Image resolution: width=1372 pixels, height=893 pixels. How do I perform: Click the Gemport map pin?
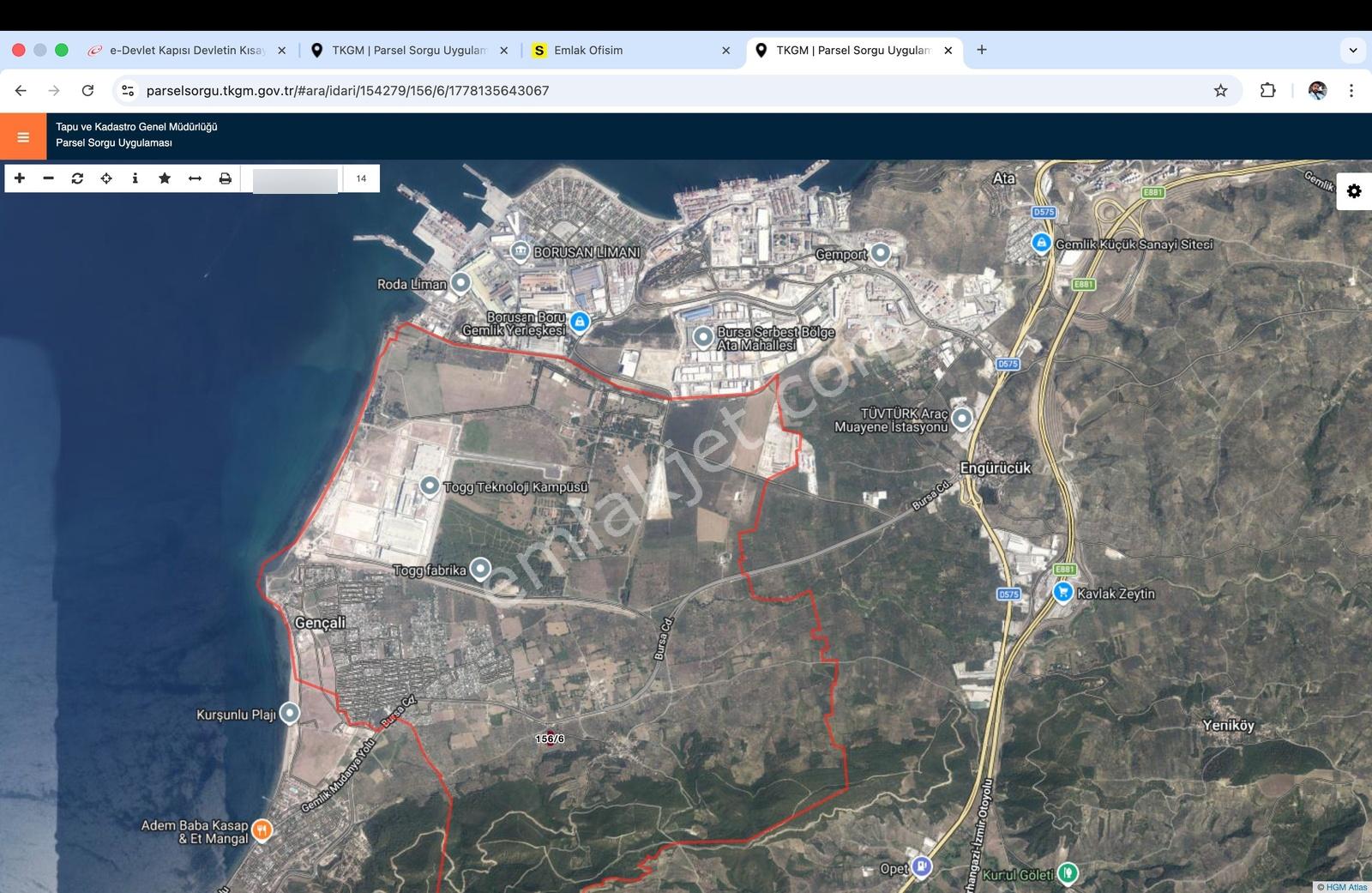(881, 252)
